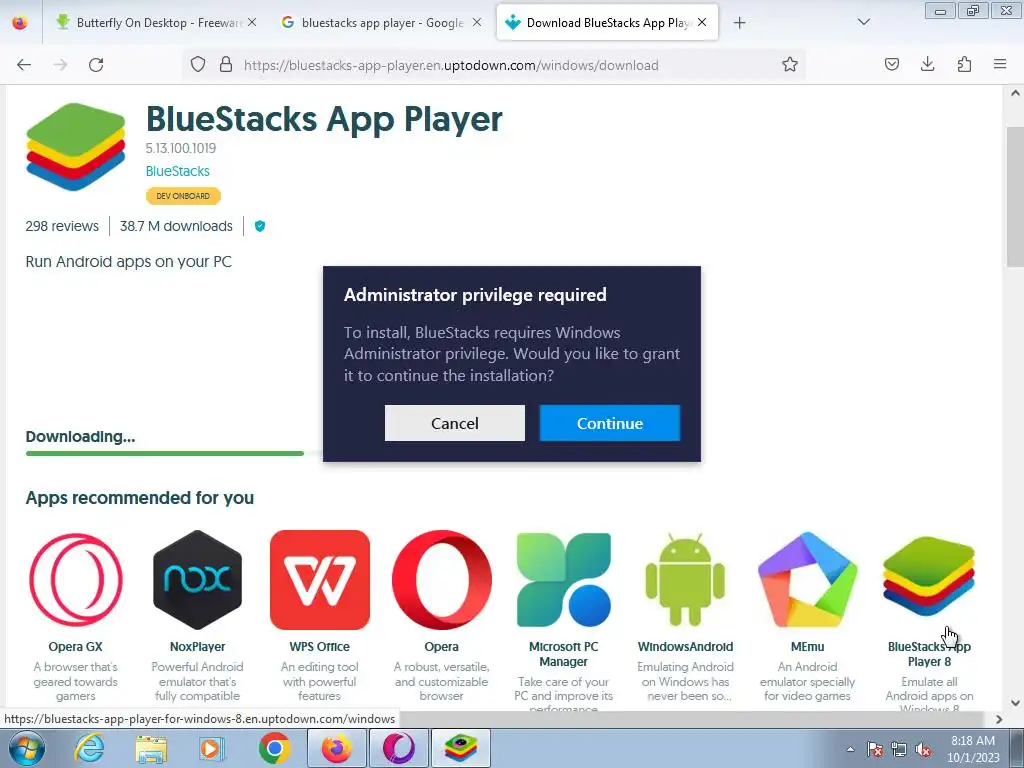This screenshot has height=768, width=1024.
Task: Click the WPS Office title link
Action: tap(319, 647)
